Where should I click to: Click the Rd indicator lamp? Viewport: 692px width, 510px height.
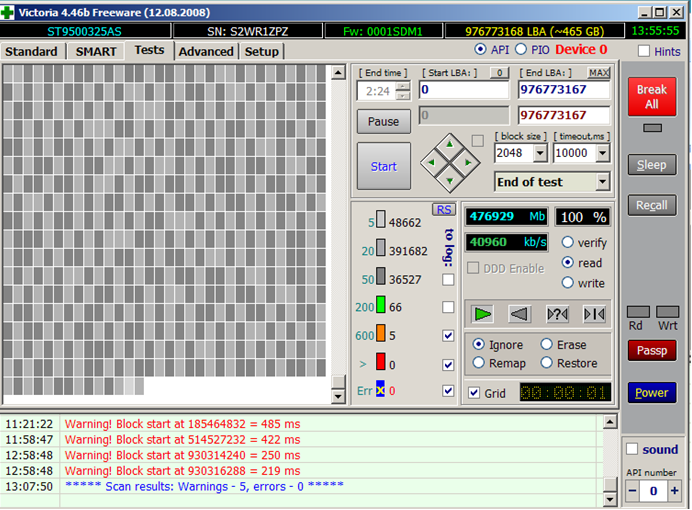(638, 312)
